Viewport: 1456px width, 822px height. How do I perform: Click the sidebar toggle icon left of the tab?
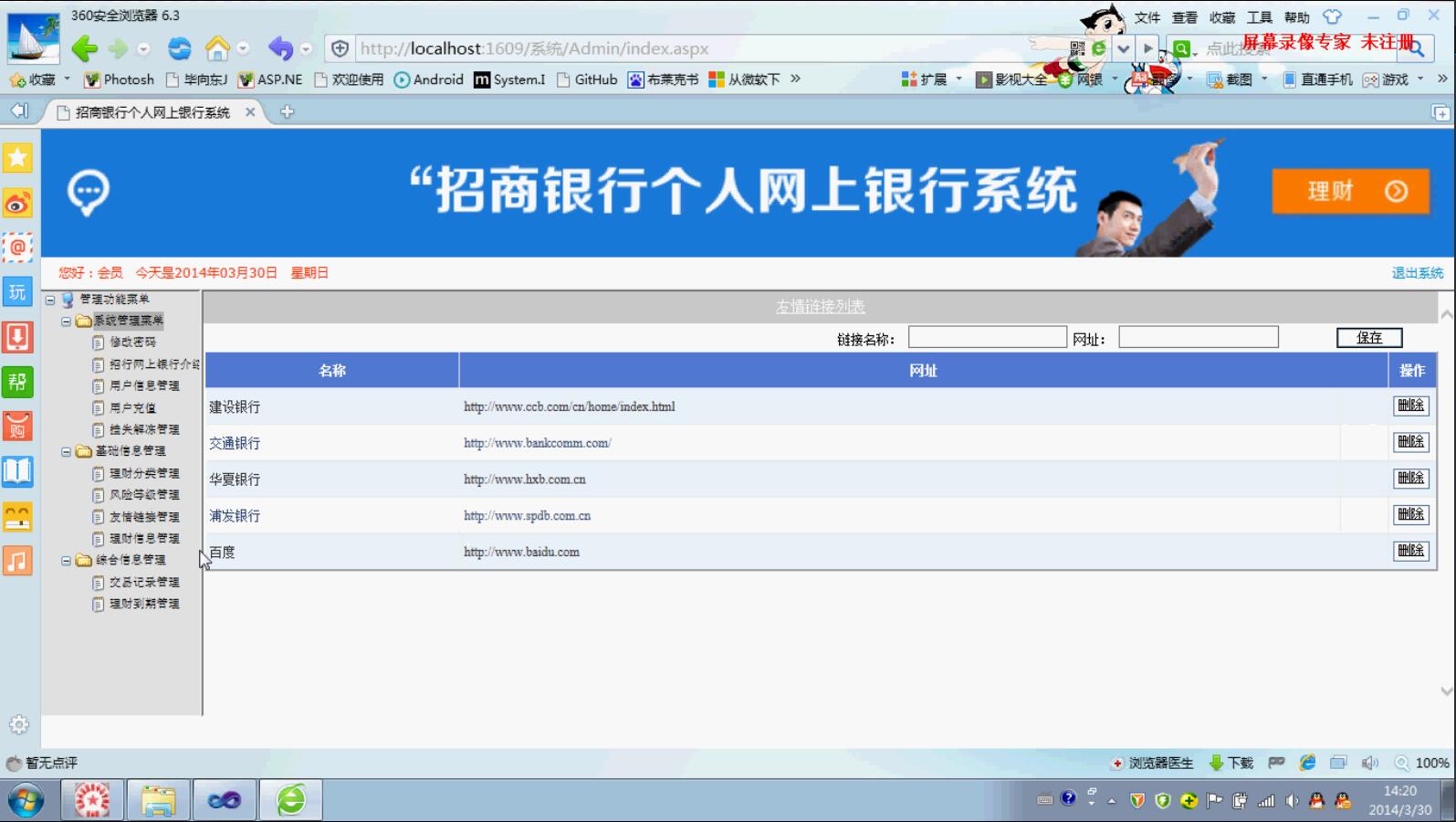point(19,111)
